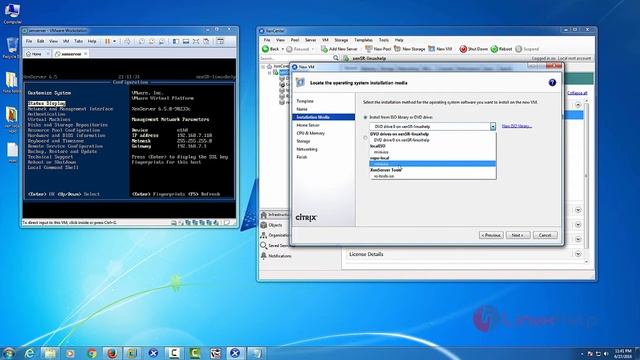The height and width of the screenshot is (360, 640).
Task: Expand the License Details section
Action: click(578, 254)
